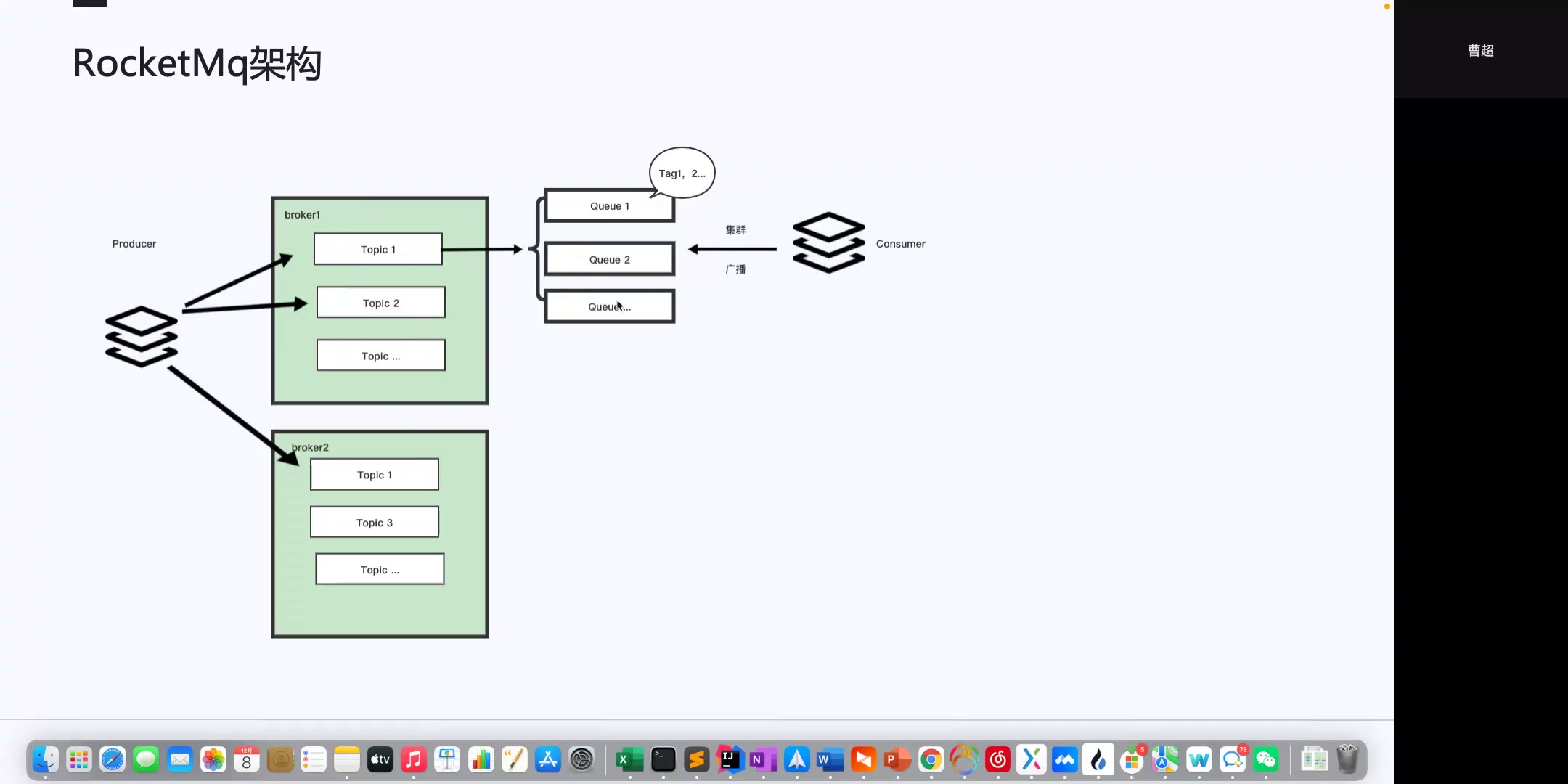Screen dimensions: 1568x784
Task: Open Microsoft OneNote icon
Action: tap(763, 760)
